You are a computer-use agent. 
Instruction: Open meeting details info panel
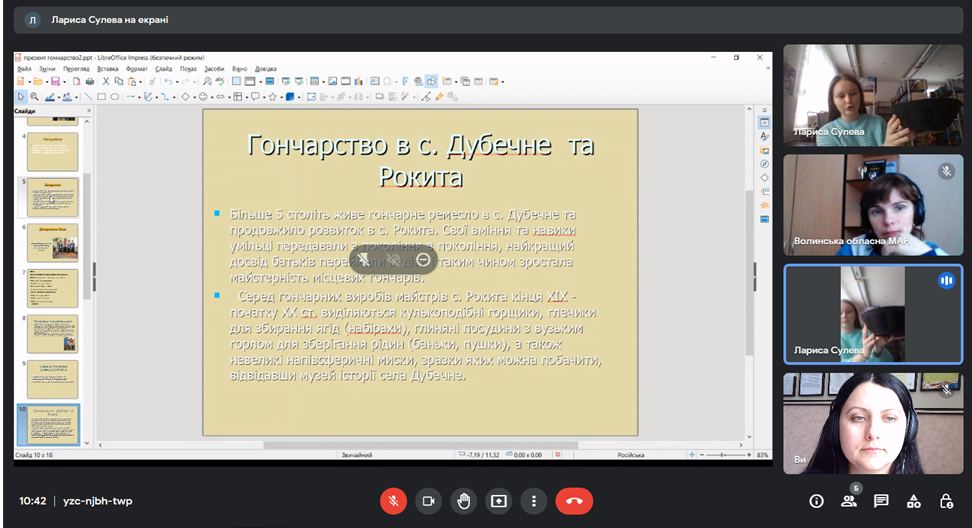tap(816, 501)
